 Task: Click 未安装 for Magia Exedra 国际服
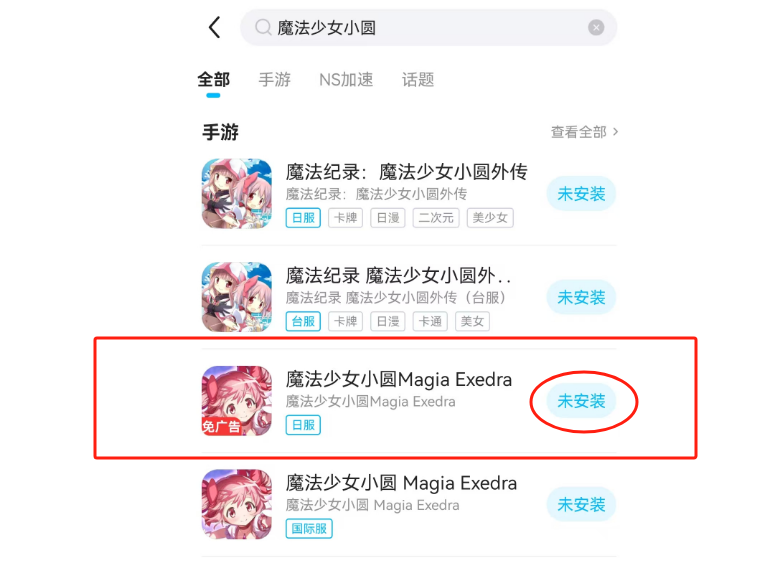581,504
